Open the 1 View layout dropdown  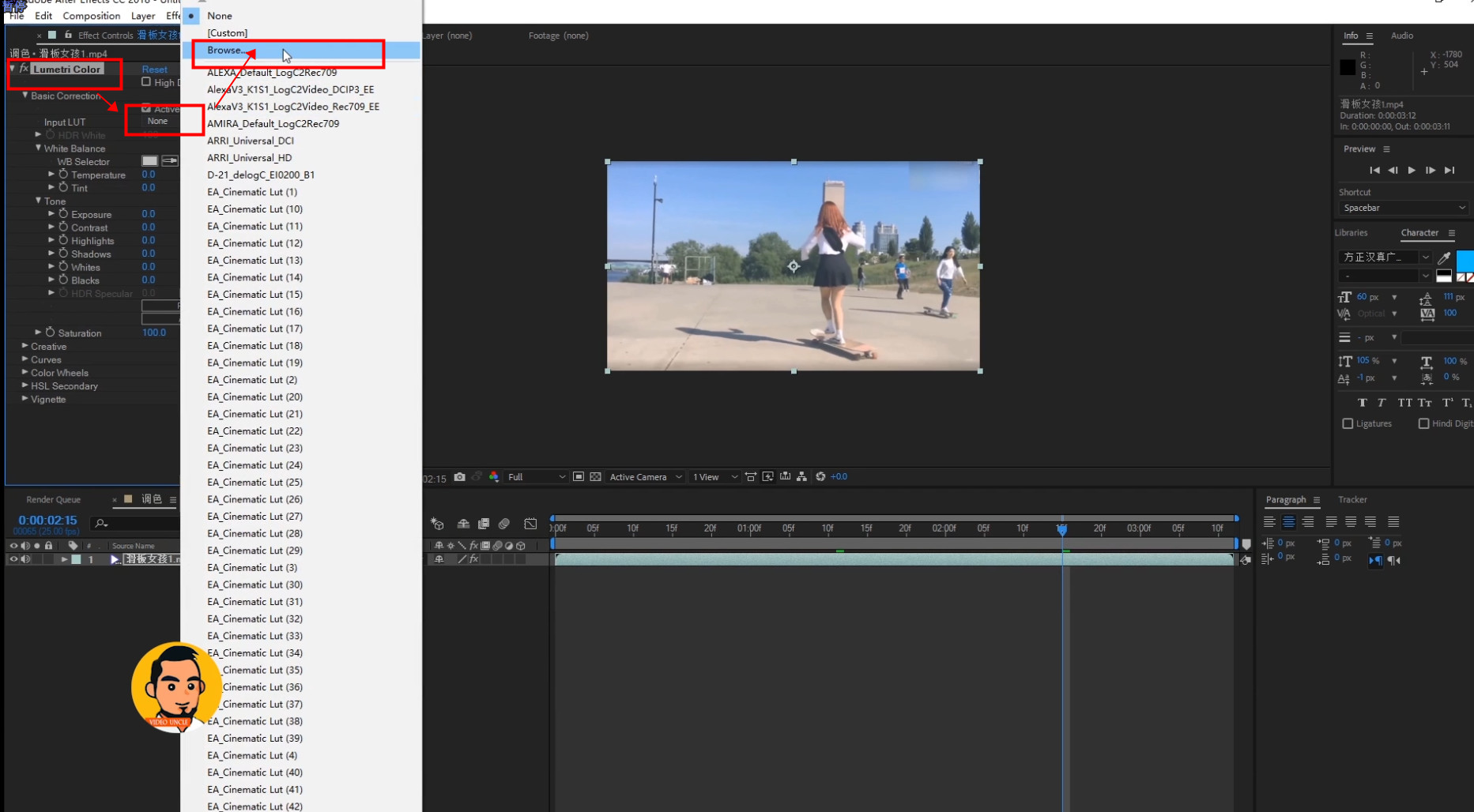[x=714, y=476]
